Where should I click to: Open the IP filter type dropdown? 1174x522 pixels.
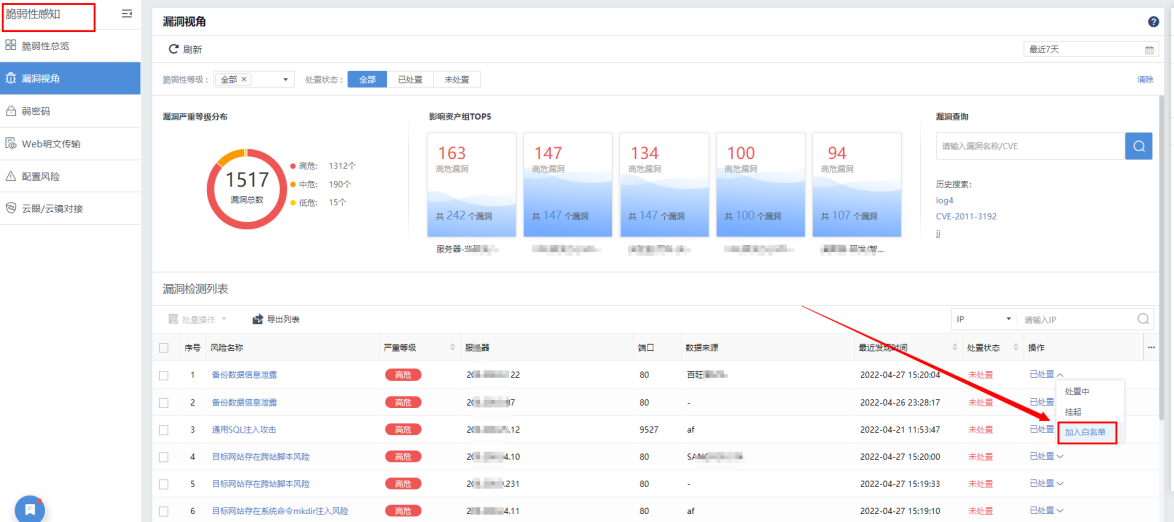982,319
